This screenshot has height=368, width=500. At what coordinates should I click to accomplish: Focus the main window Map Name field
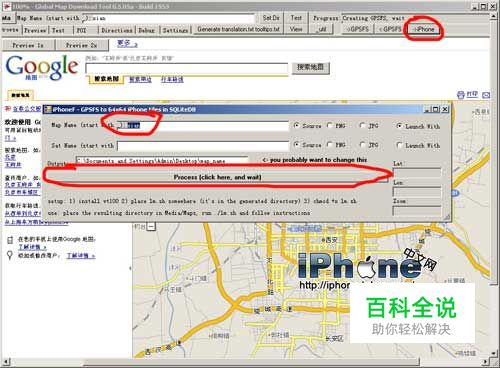point(168,18)
